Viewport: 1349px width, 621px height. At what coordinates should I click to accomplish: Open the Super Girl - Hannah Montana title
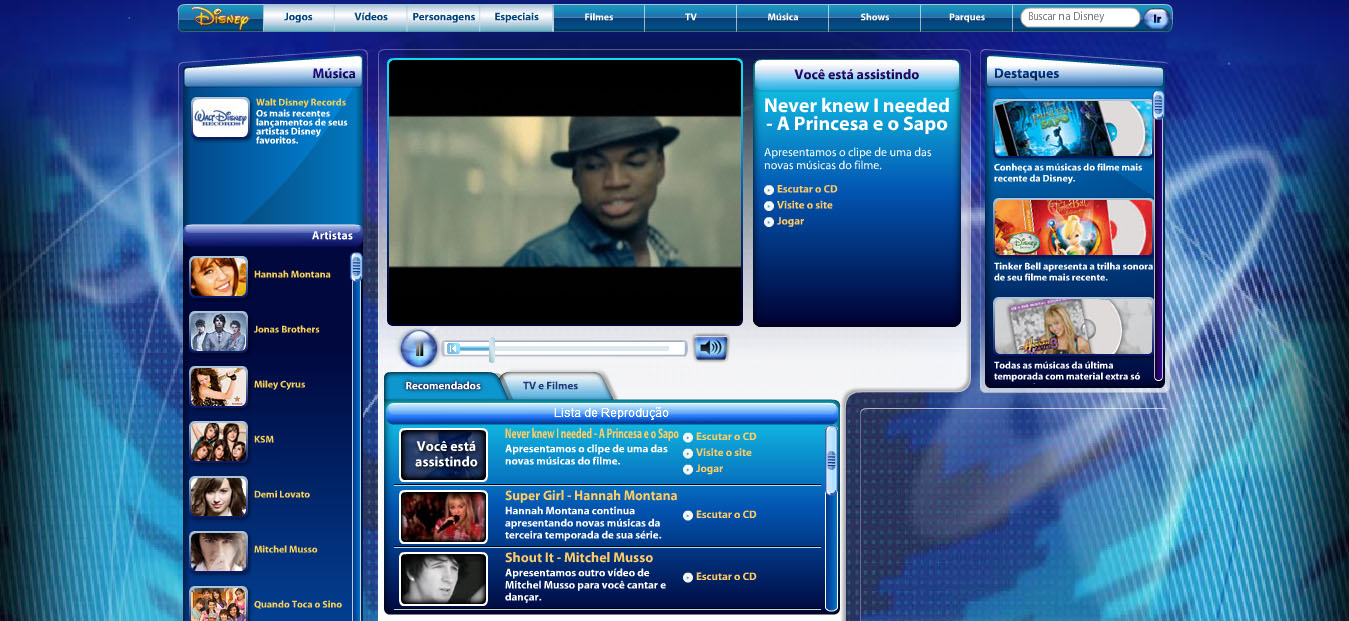591,496
